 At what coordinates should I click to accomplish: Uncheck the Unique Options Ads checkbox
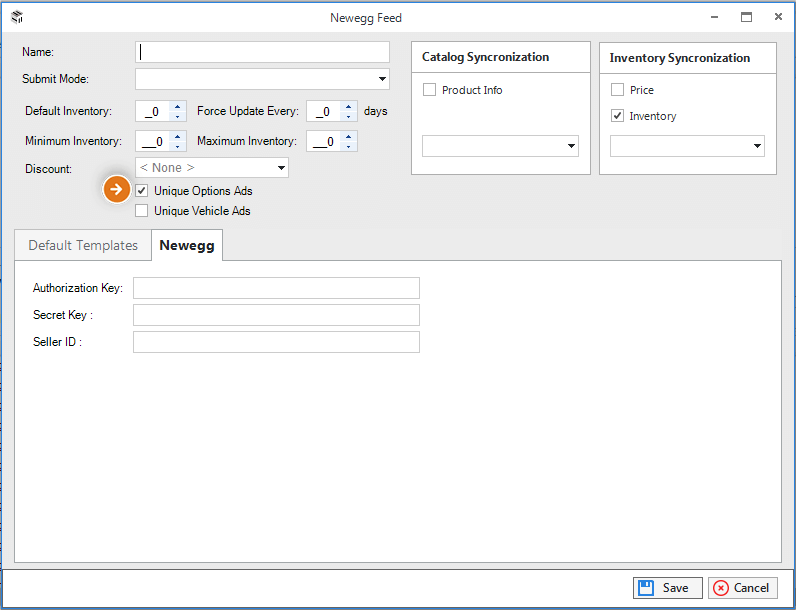pos(142,191)
